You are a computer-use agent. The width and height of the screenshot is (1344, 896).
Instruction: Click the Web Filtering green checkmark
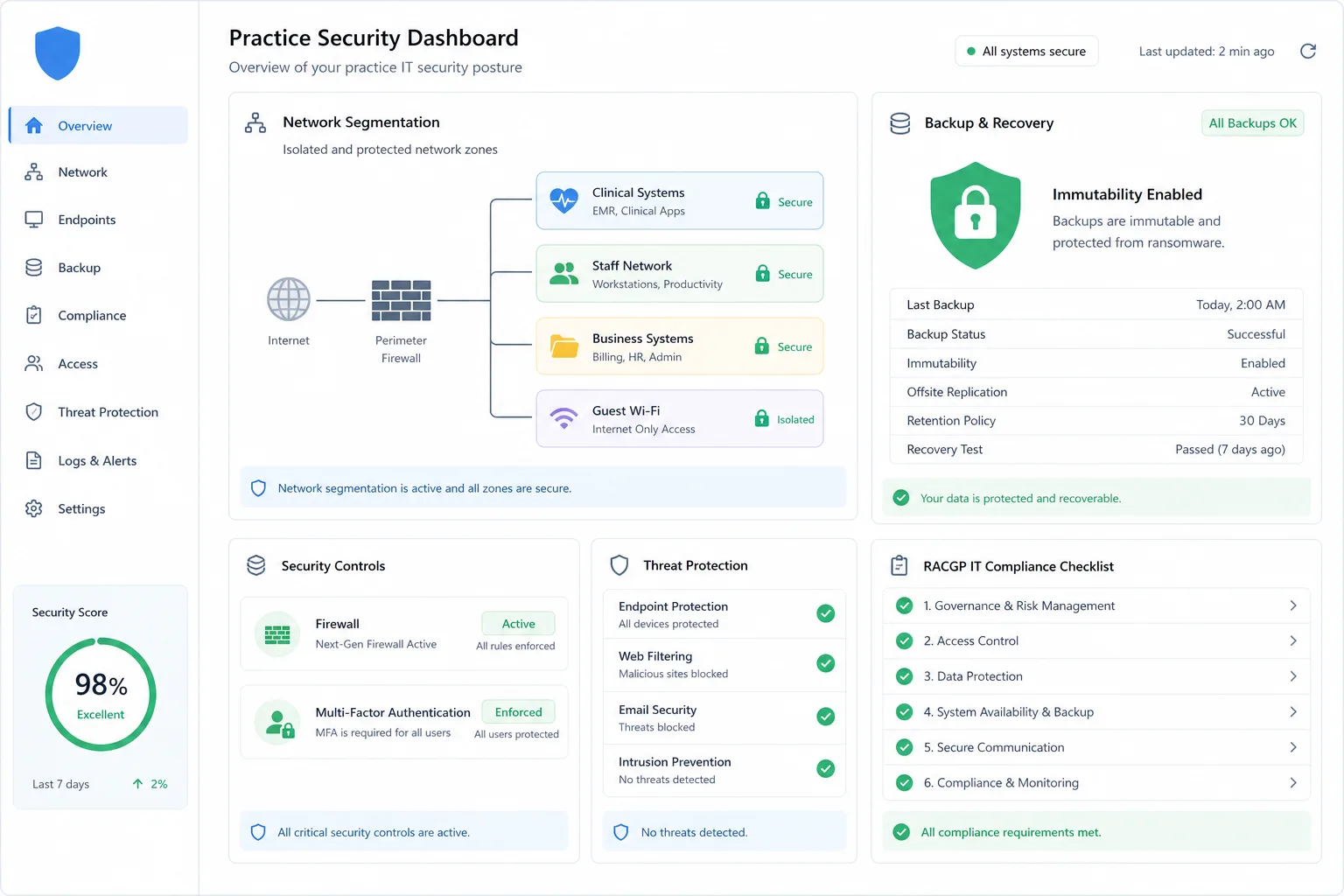click(x=825, y=663)
